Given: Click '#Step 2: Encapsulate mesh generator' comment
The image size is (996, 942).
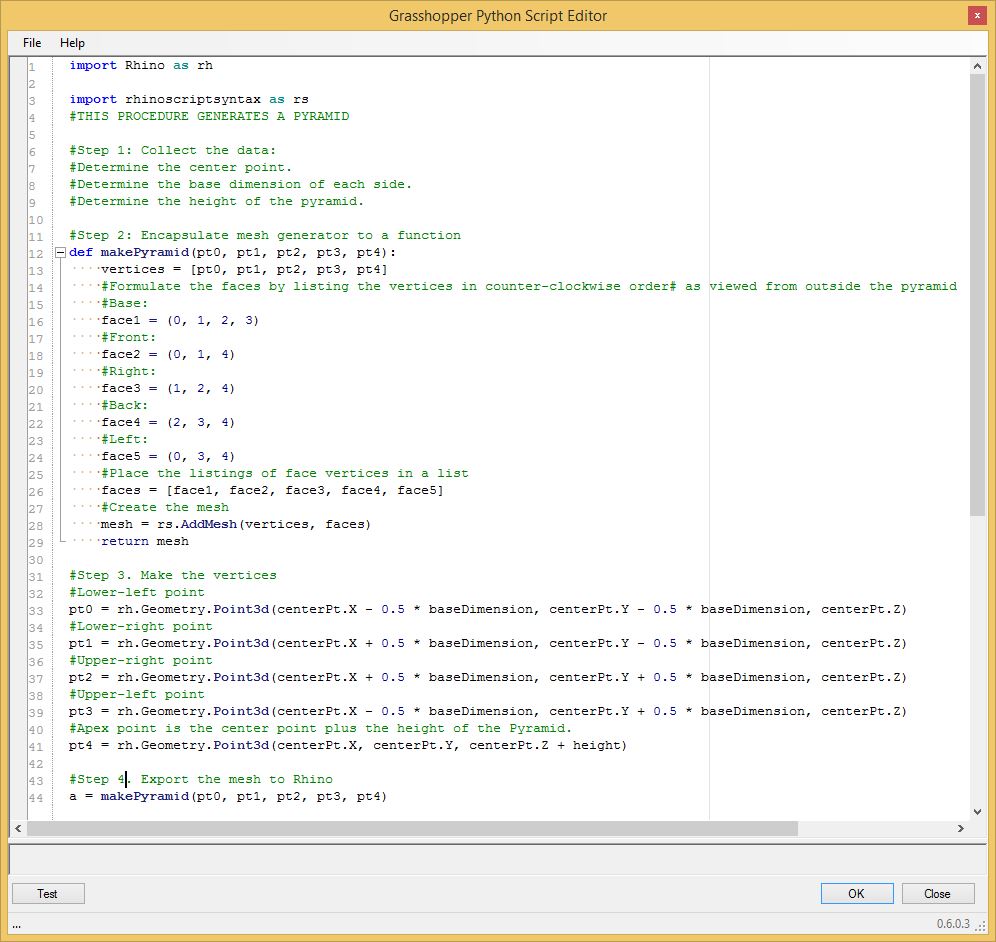Looking at the screenshot, I should click(x=265, y=235).
